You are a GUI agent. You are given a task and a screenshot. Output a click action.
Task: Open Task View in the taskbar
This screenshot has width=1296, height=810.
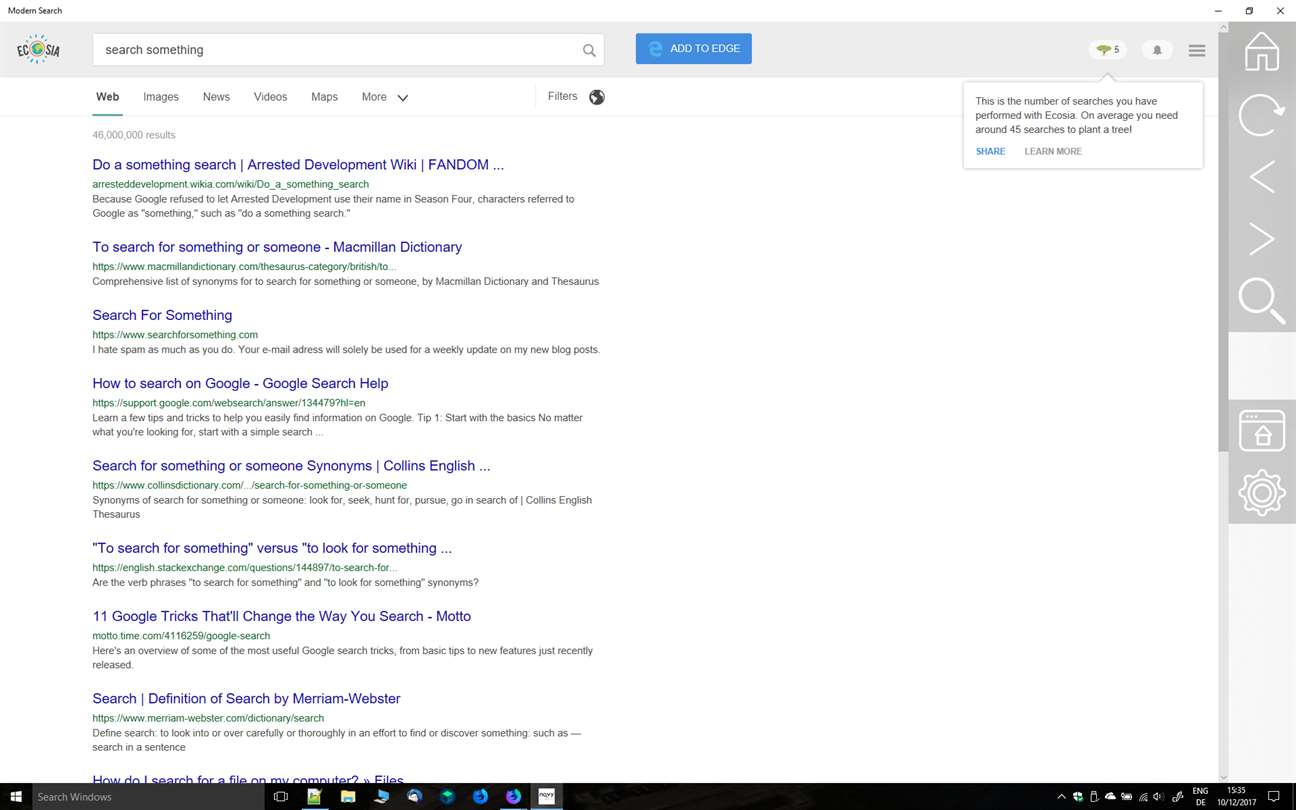281,797
